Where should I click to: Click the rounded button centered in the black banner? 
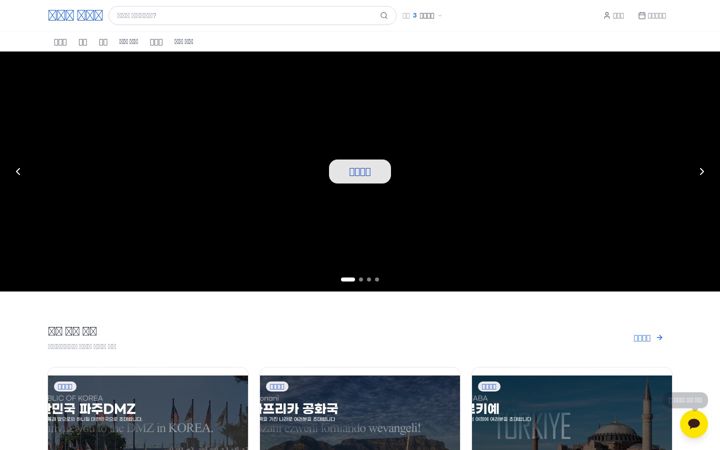click(x=360, y=171)
